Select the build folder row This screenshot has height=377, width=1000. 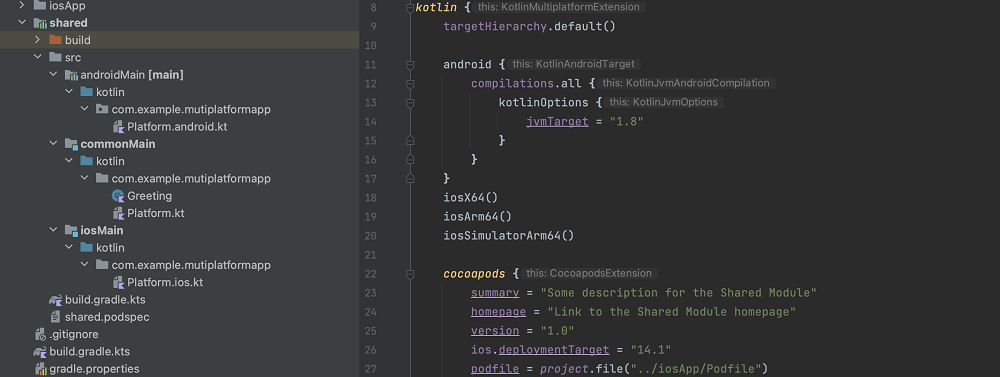click(x=179, y=40)
